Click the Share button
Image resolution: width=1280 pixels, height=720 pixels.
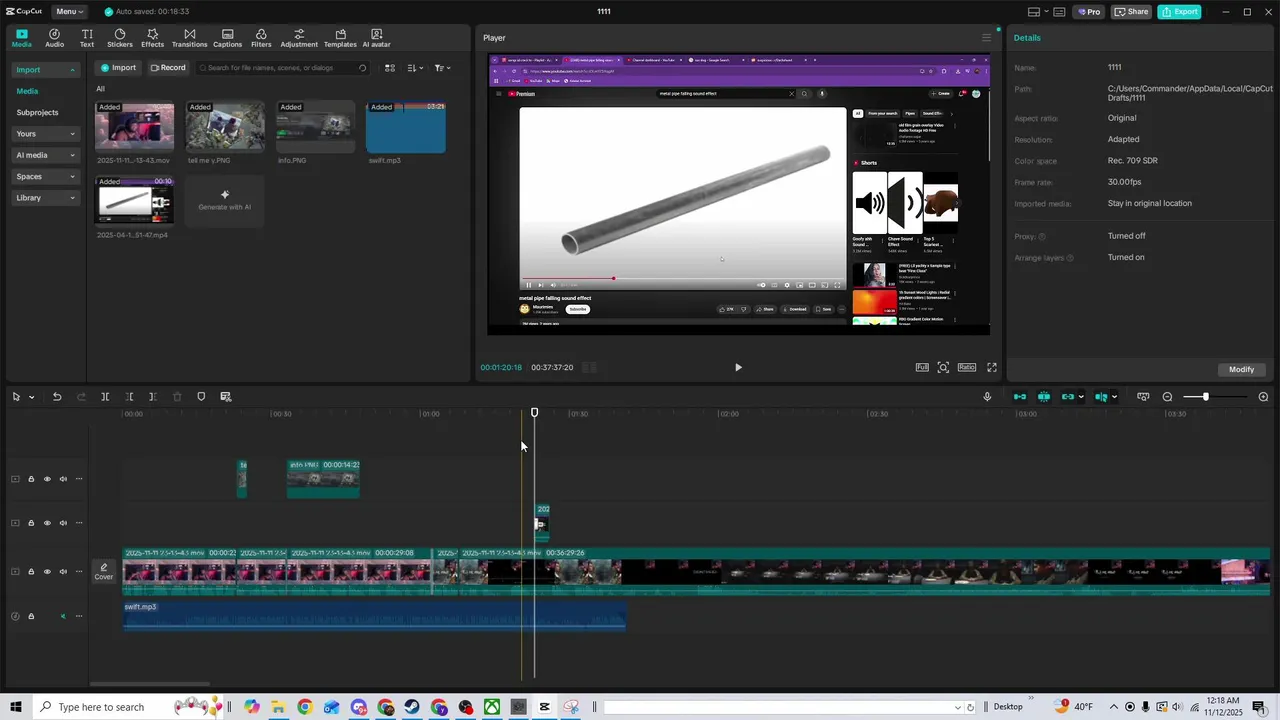pos(1132,12)
